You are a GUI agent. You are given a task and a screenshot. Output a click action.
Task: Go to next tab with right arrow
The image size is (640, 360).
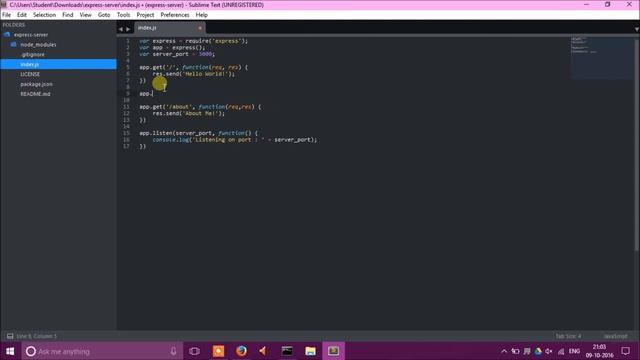128,29
